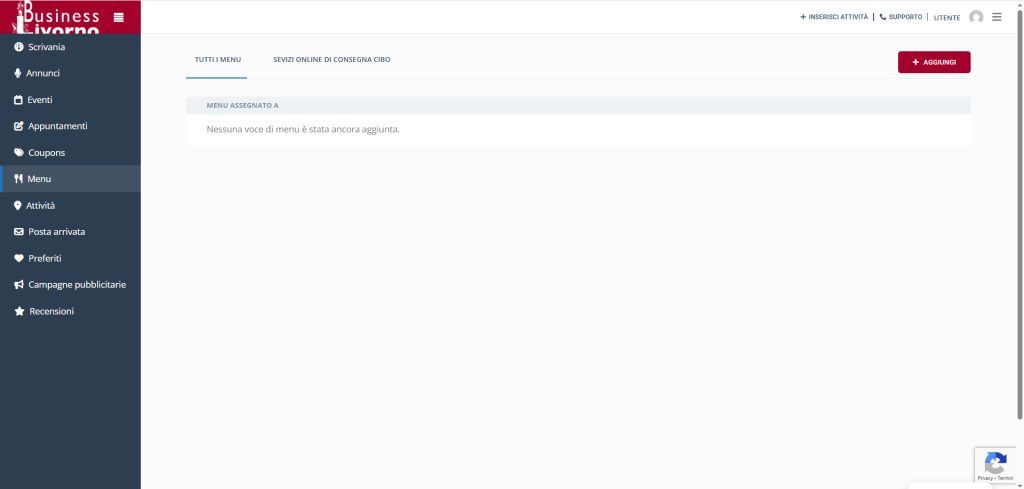Viewport: 1024px width, 489px height.
Task: Switch to Tutti i menu tab
Action: coord(217,60)
